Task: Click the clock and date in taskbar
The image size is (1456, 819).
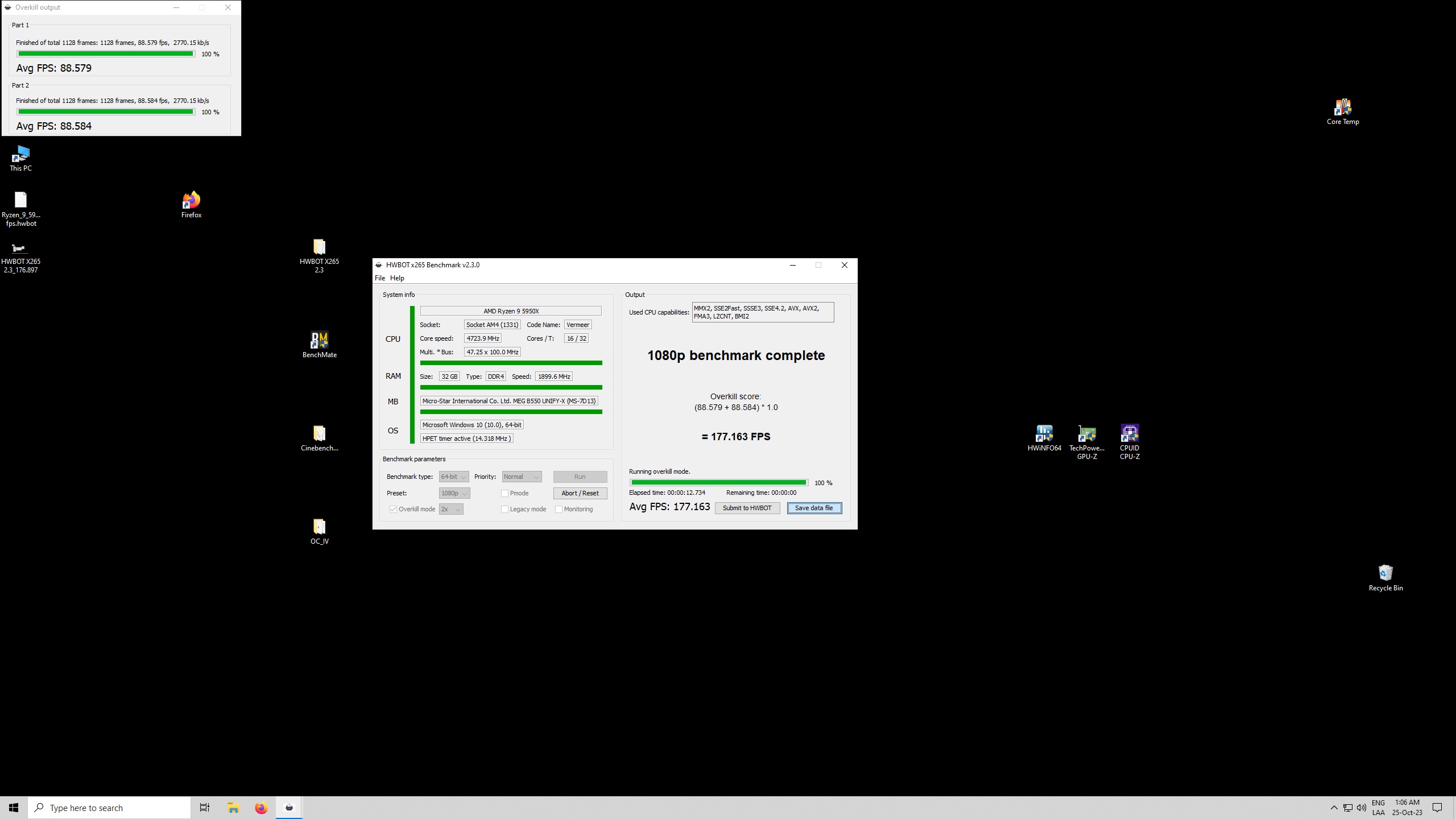Action: coord(1407,808)
